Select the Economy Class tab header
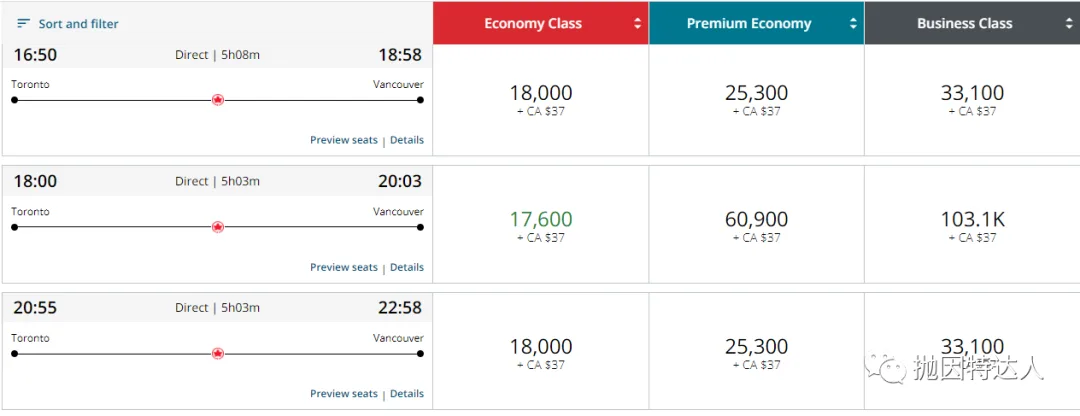The image size is (1080, 416). tap(533, 23)
